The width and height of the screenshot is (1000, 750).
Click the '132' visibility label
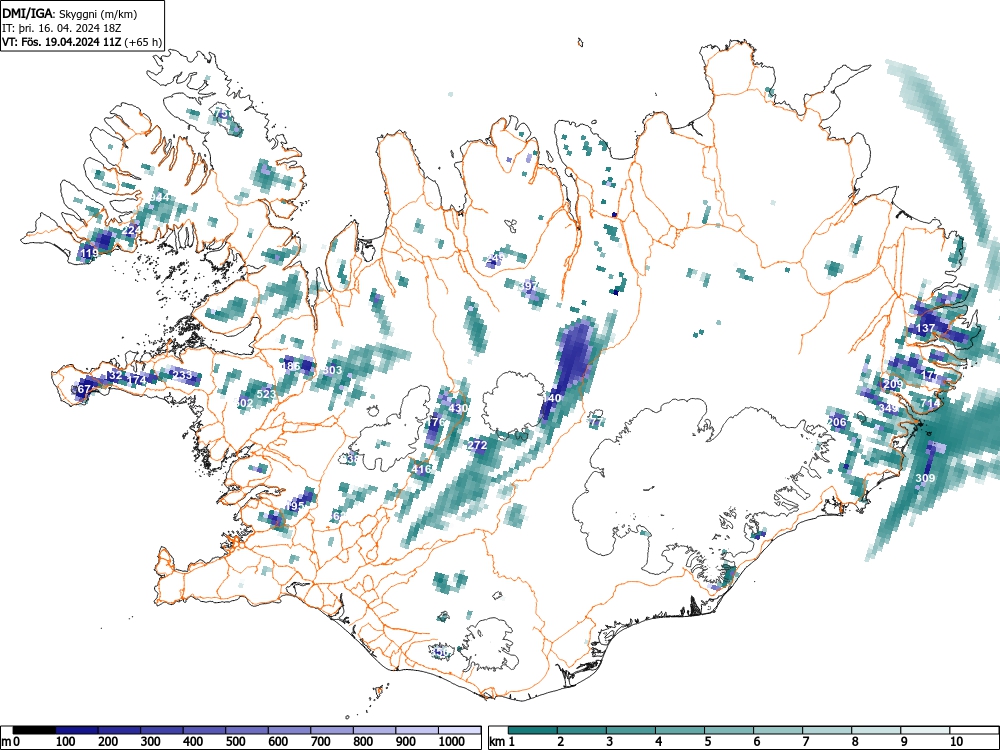coord(112,375)
